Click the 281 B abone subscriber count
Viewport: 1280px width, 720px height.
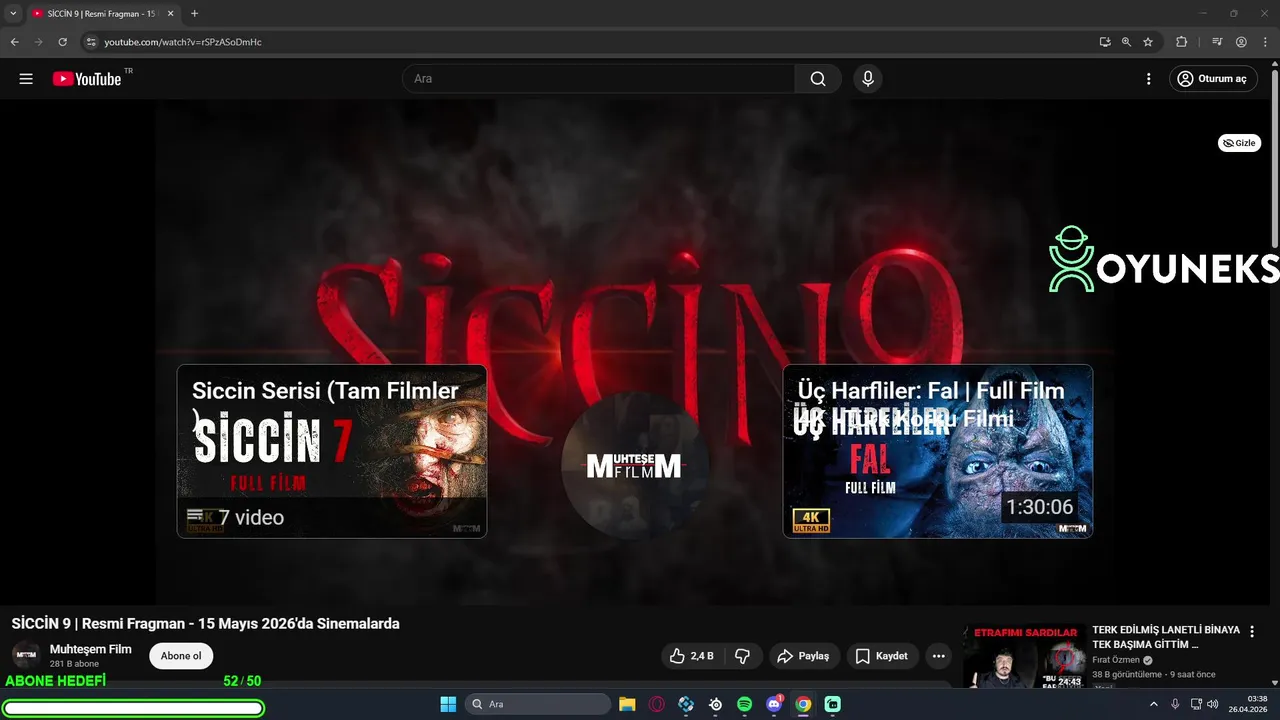tap(74, 664)
